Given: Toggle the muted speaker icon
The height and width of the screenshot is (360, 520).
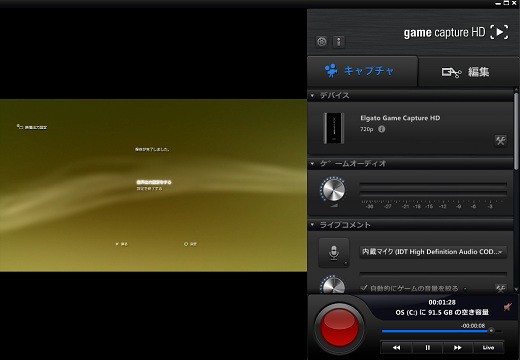Looking at the screenshot, I should pyautogui.click(x=507, y=307).
